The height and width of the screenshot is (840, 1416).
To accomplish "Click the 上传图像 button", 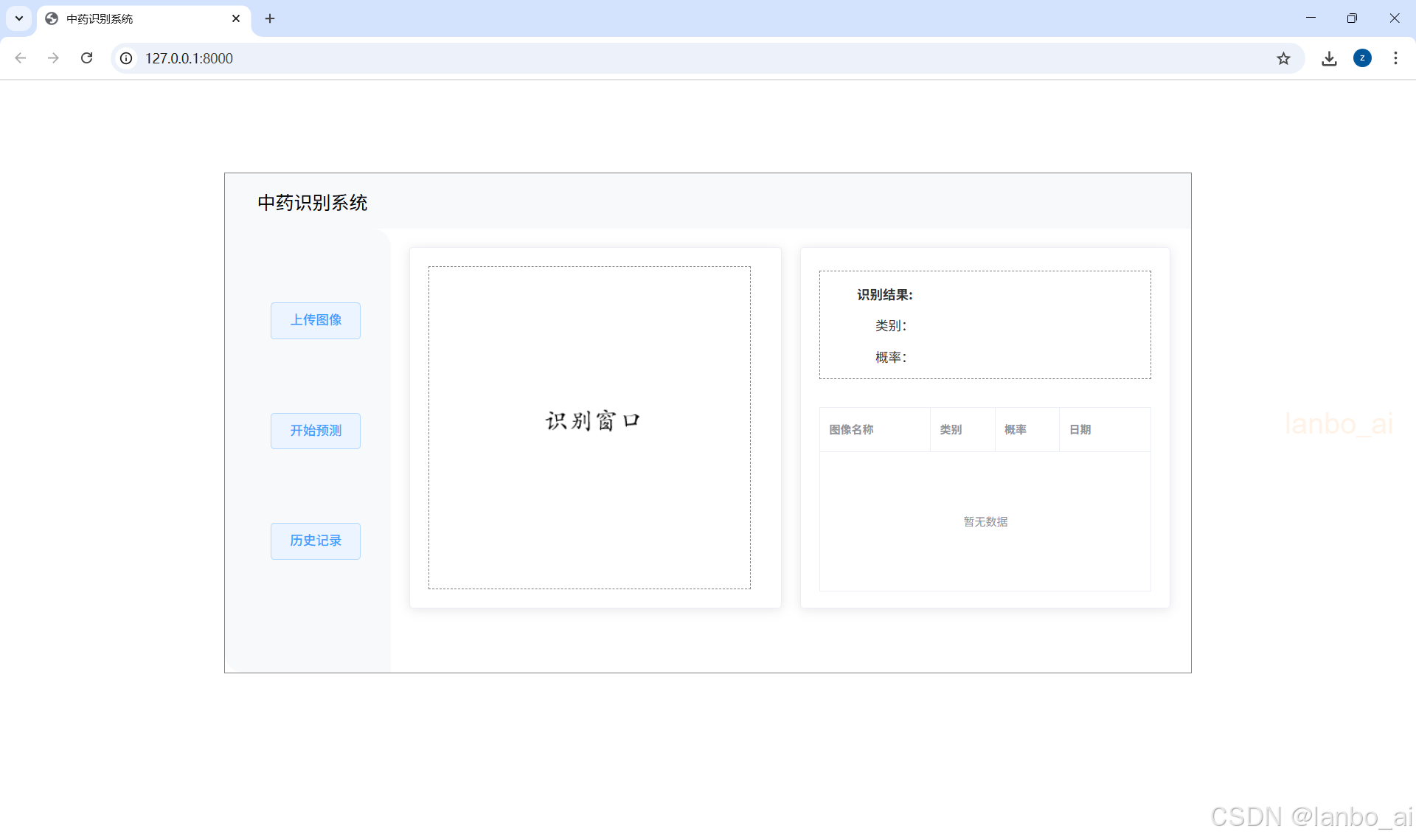I will (316, 320).
